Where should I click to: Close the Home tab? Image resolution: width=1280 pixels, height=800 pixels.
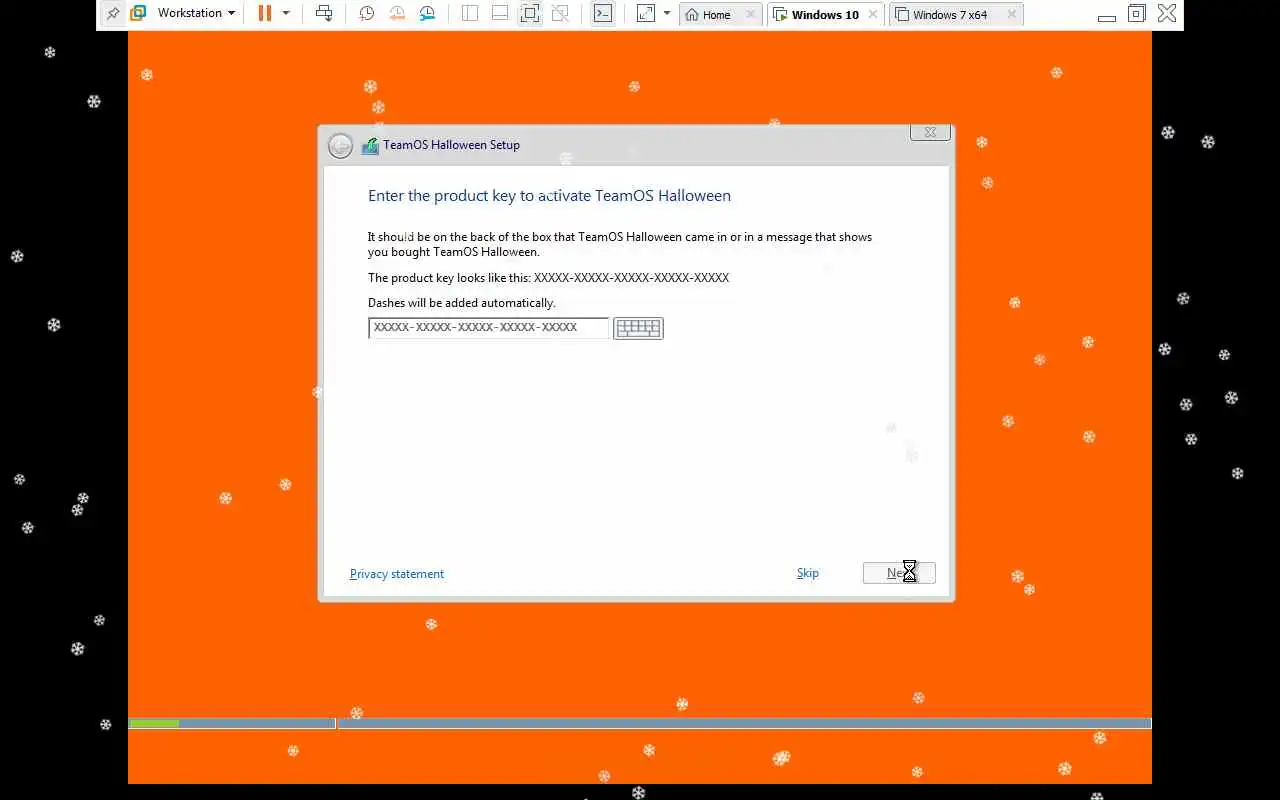[x=751, y=15]
